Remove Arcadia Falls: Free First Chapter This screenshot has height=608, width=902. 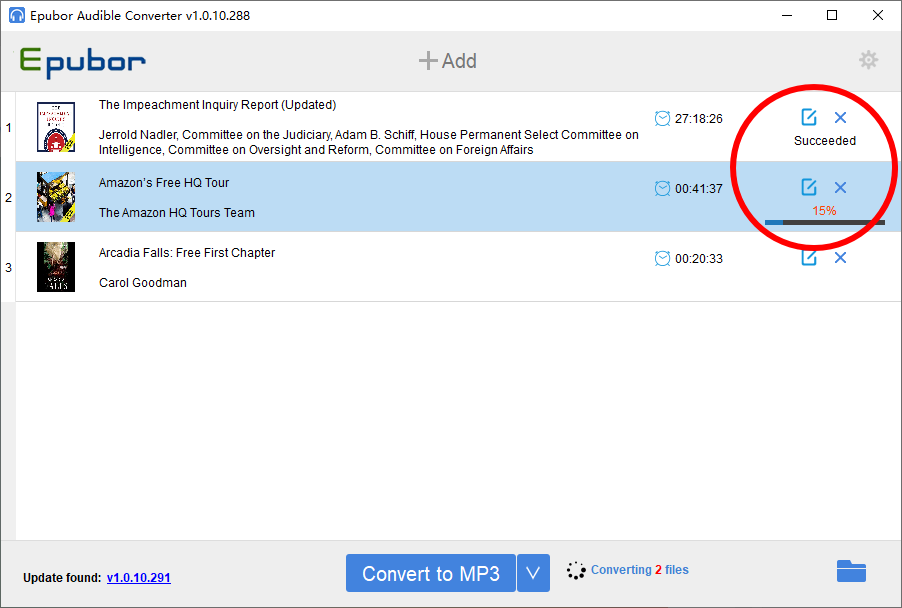coord(840,258)
